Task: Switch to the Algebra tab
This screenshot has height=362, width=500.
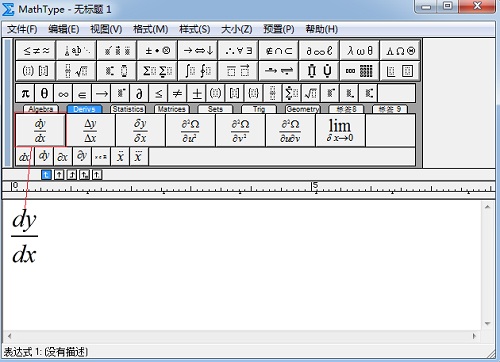Action: (41, 109)
